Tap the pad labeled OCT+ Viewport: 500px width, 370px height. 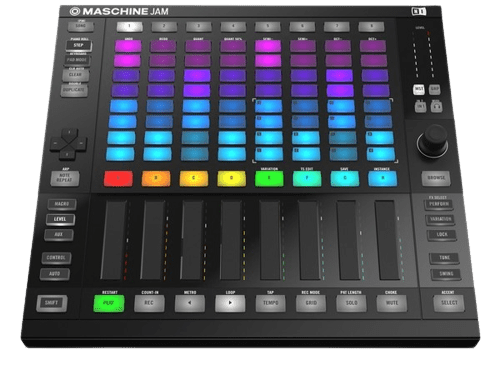[x=373, y=46]
